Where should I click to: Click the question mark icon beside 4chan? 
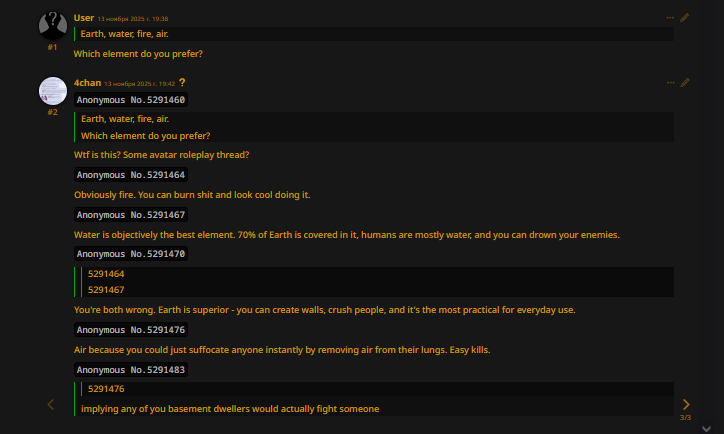pyautogui.click(x=182, y=82)
